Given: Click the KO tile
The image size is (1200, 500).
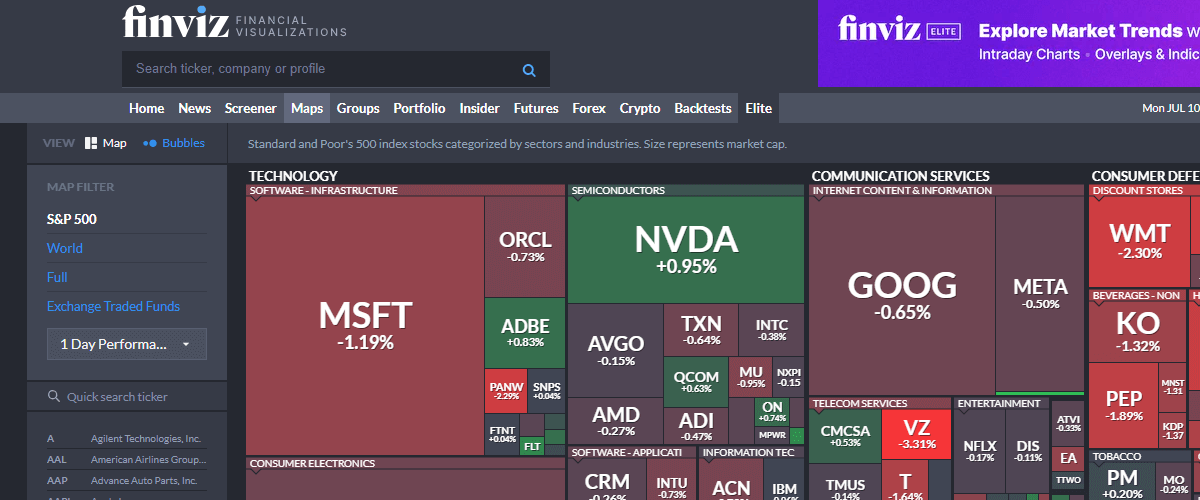Looking at the screenshot, I should point(1138,331).
